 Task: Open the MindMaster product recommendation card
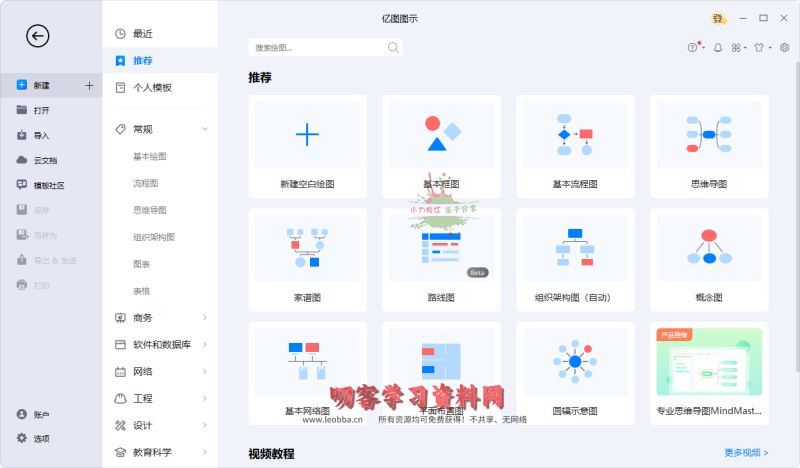[x=709, y=373]
